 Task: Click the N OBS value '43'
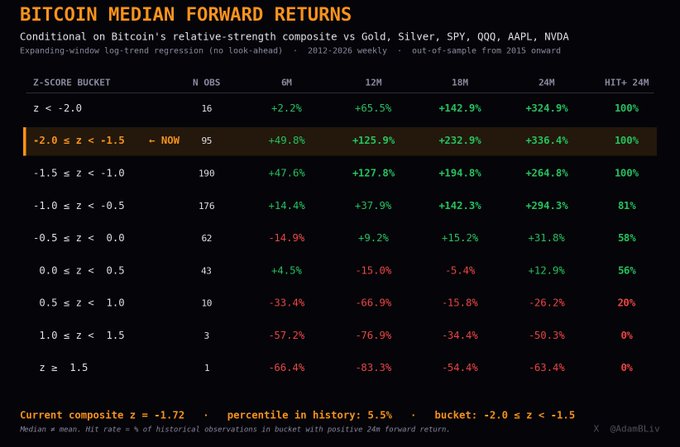coord(207,271)
